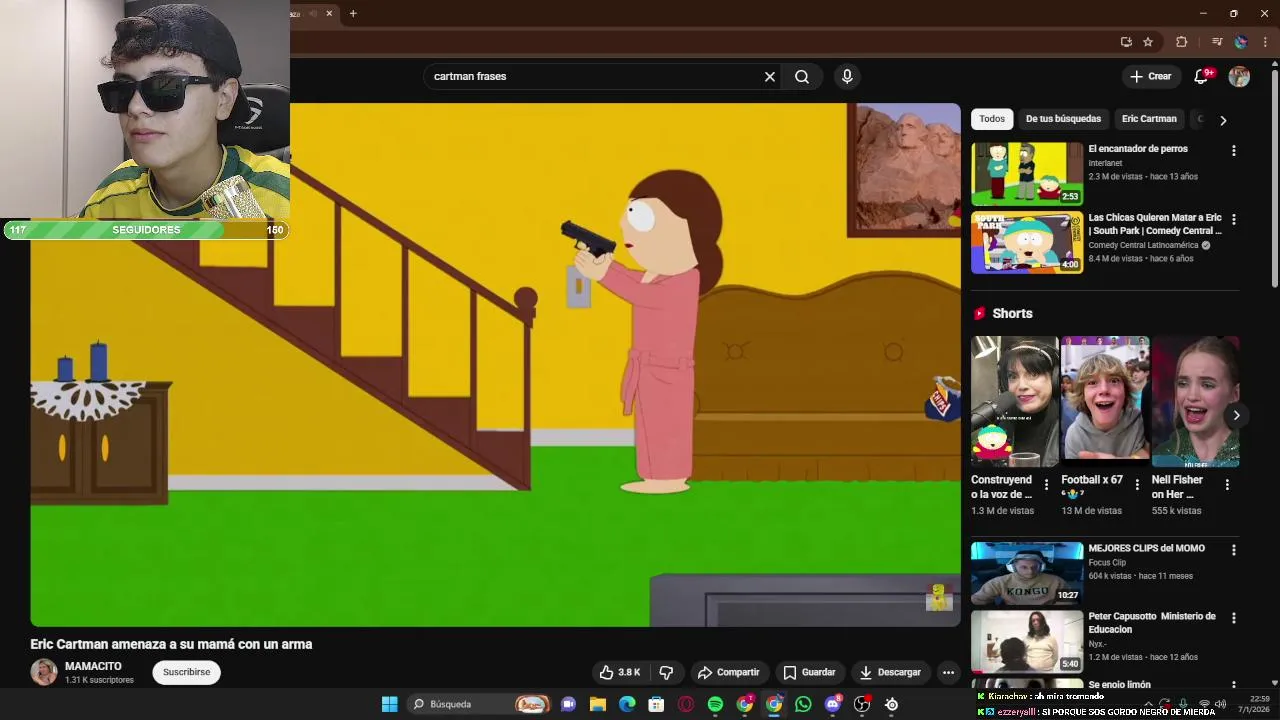Open Las Chicas Quieren Matar a Eric thumbnail
Image resolution: width=1280 pixels, height=720 pixels.
(x=1027, y=242)
